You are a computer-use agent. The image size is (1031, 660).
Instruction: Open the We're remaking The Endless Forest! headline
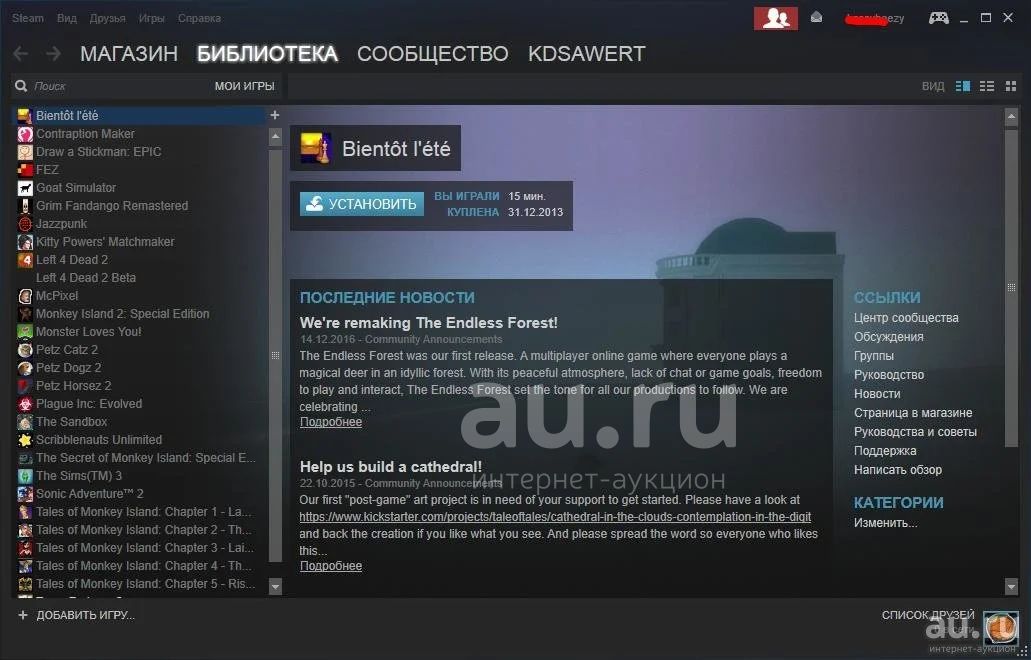(x=429, y=323)
